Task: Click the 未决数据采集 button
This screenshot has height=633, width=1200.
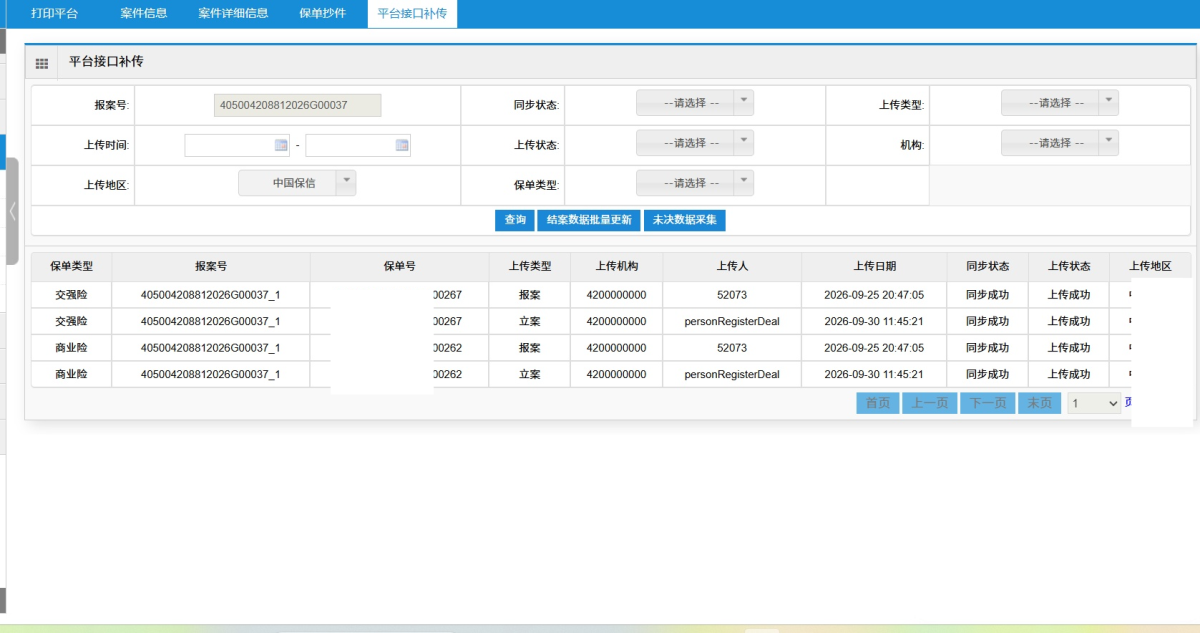Action: point(685,220)
